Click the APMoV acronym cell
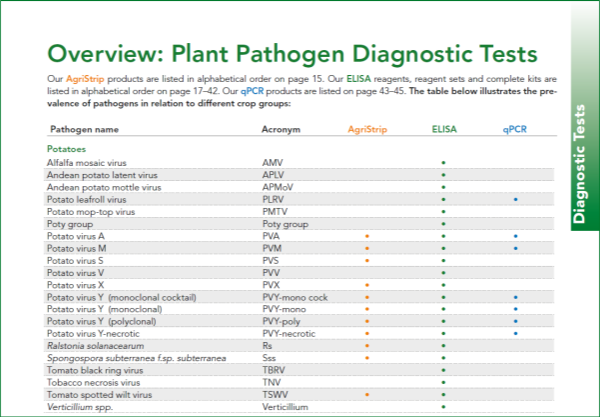Screen dimensions: 600x417 (278, 187)
